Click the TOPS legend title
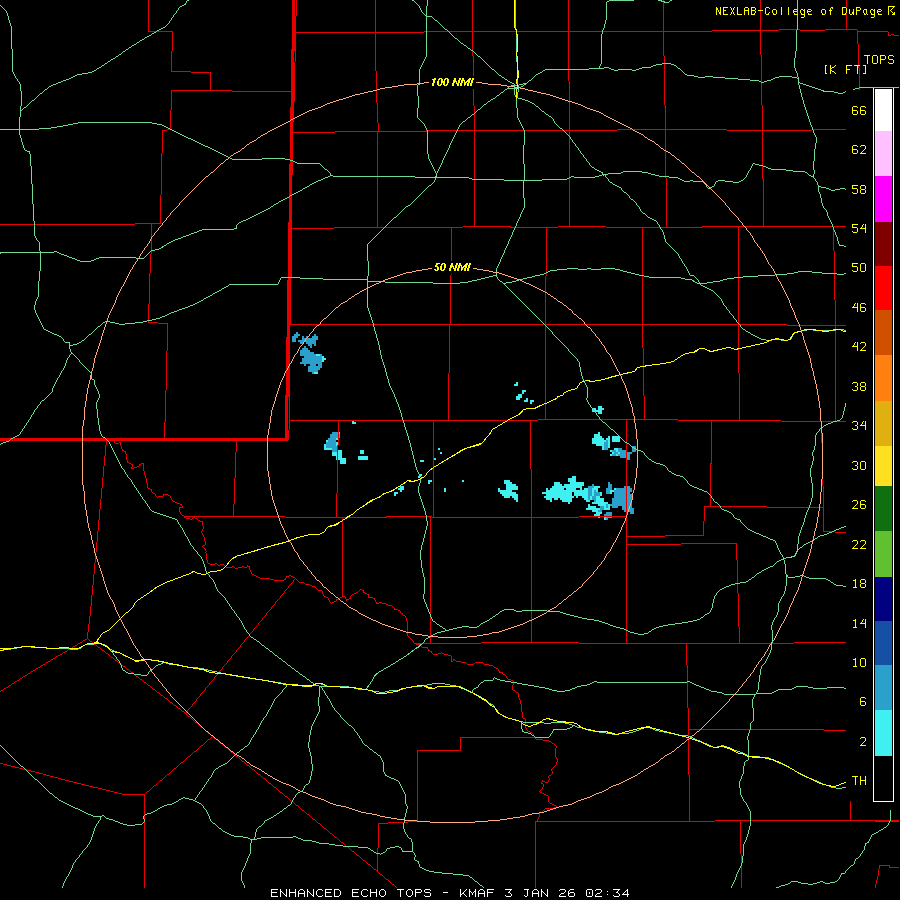This screenshot has width=900, height=900. point(879,60)
